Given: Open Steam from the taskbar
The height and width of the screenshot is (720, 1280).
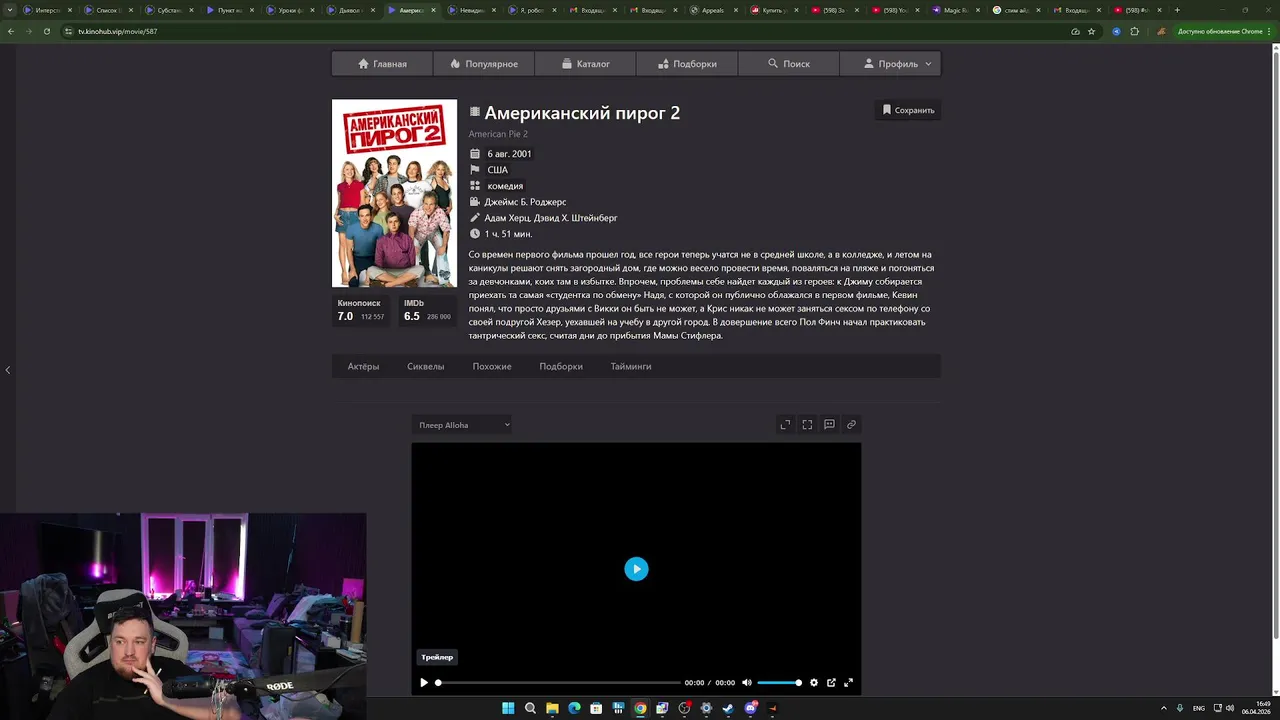Looking at the screenshot, I should 728,708.
